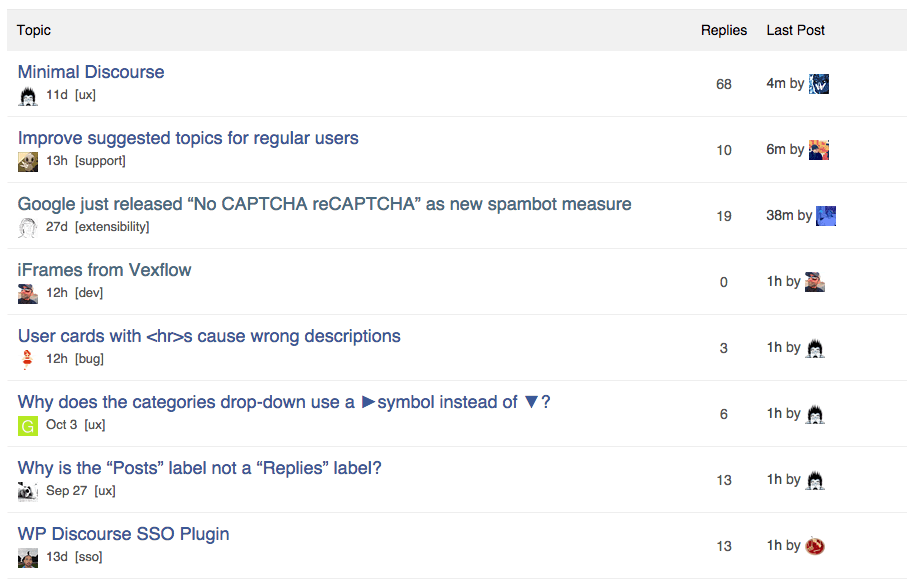This screenshot has width=912, height=581.
Task: Click last poster avatar on WP Discourse SSO row
Action: coord(815,546)
